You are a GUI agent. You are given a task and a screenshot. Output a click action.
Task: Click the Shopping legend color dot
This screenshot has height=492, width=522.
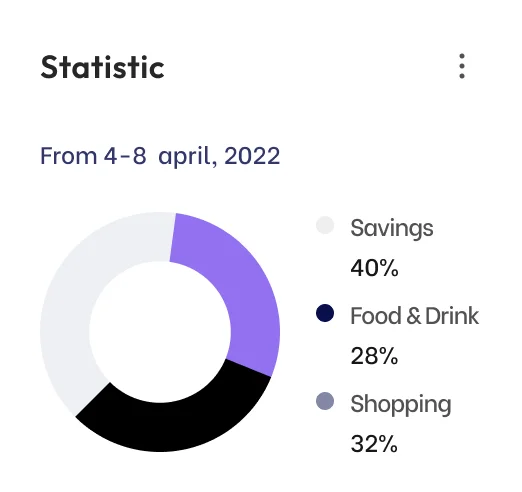325,401
